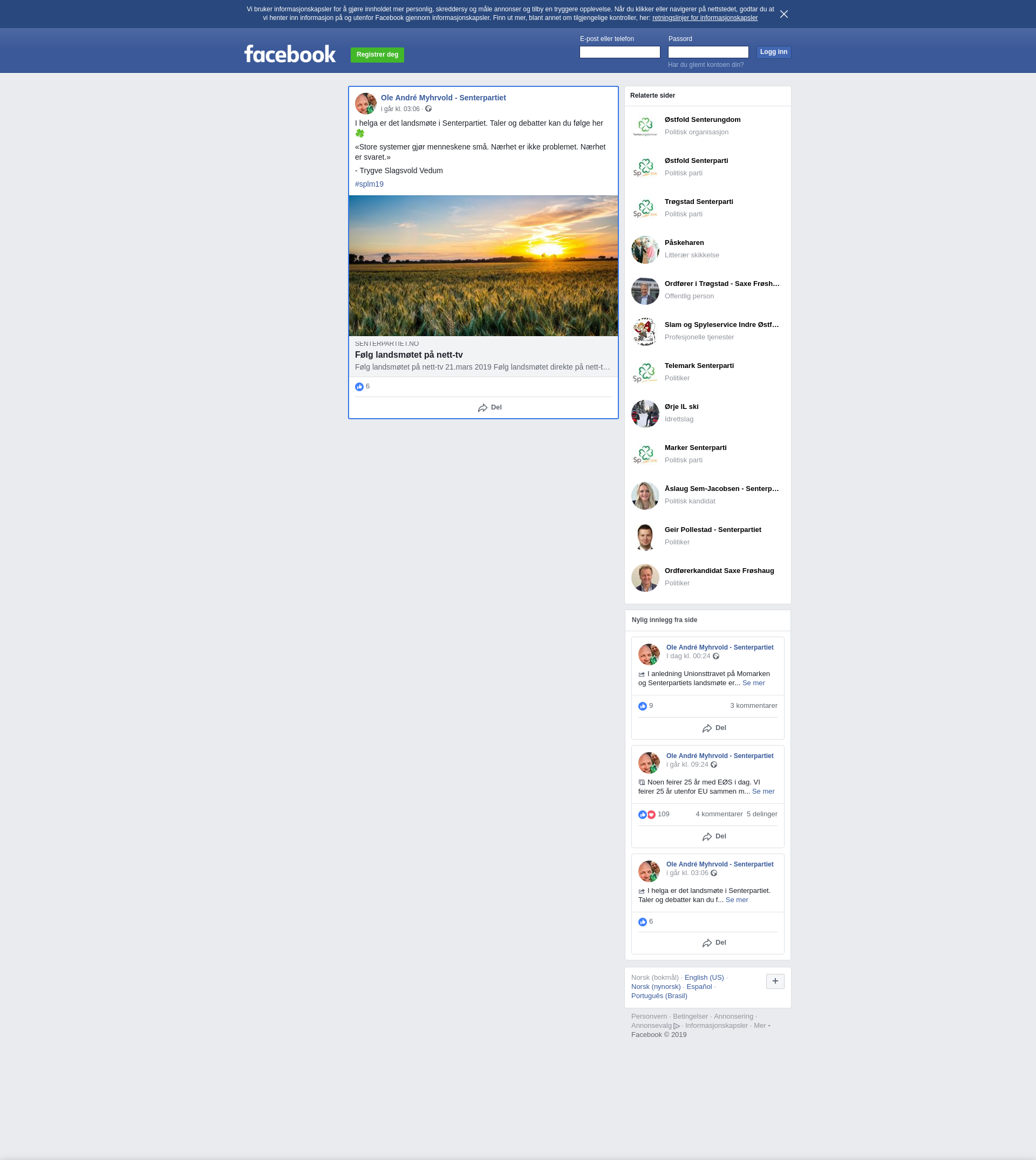Click 'Har du glemt kontoen din?' link
Screen dimensions: 1036x1160
click(705, 64)
